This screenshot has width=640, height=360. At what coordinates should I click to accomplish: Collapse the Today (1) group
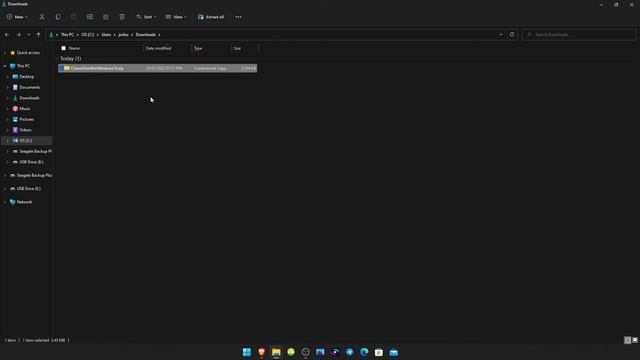[57, 59]
